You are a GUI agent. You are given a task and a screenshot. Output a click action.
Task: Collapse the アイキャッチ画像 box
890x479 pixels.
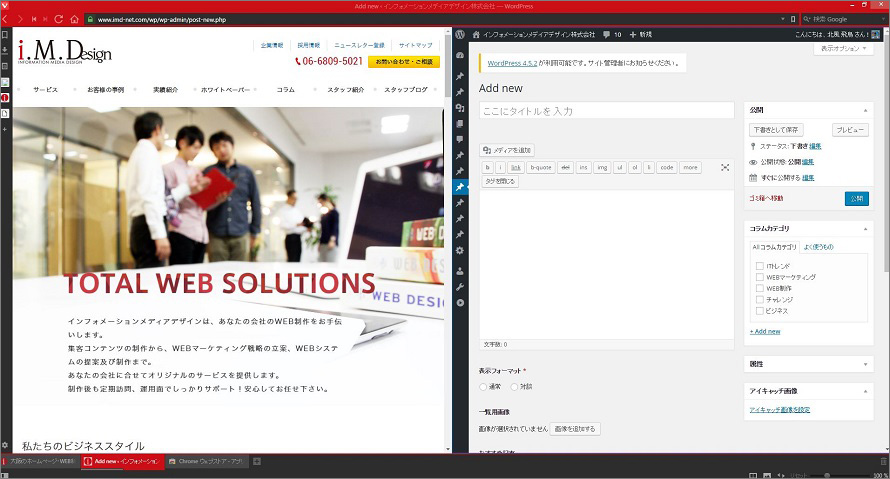(865, 391)
